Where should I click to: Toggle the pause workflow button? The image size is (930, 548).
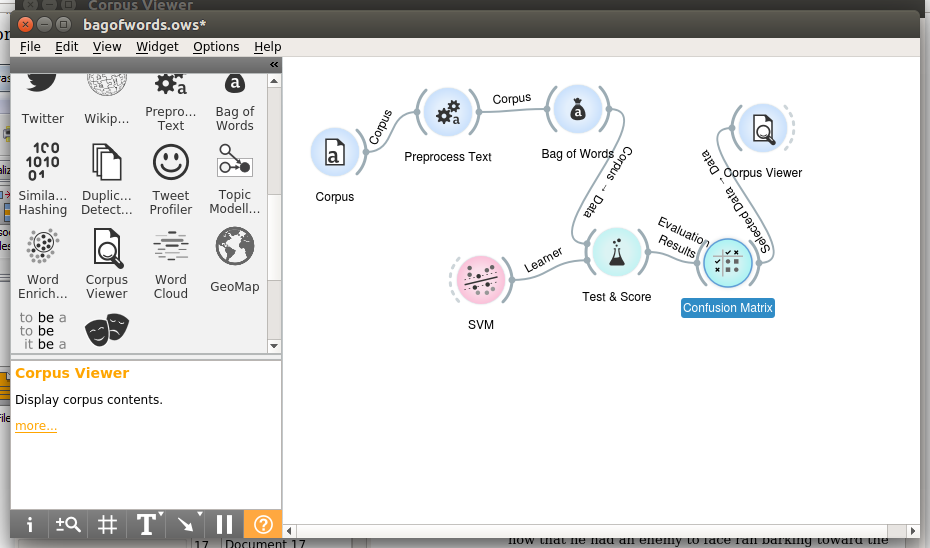[224, 524]
